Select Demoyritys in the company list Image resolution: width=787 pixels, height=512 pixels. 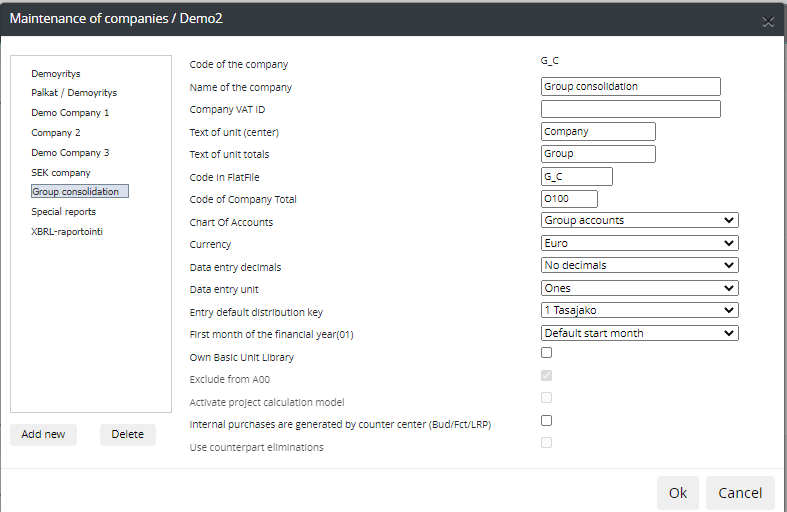pyautogui.click(x=56, y=74)
